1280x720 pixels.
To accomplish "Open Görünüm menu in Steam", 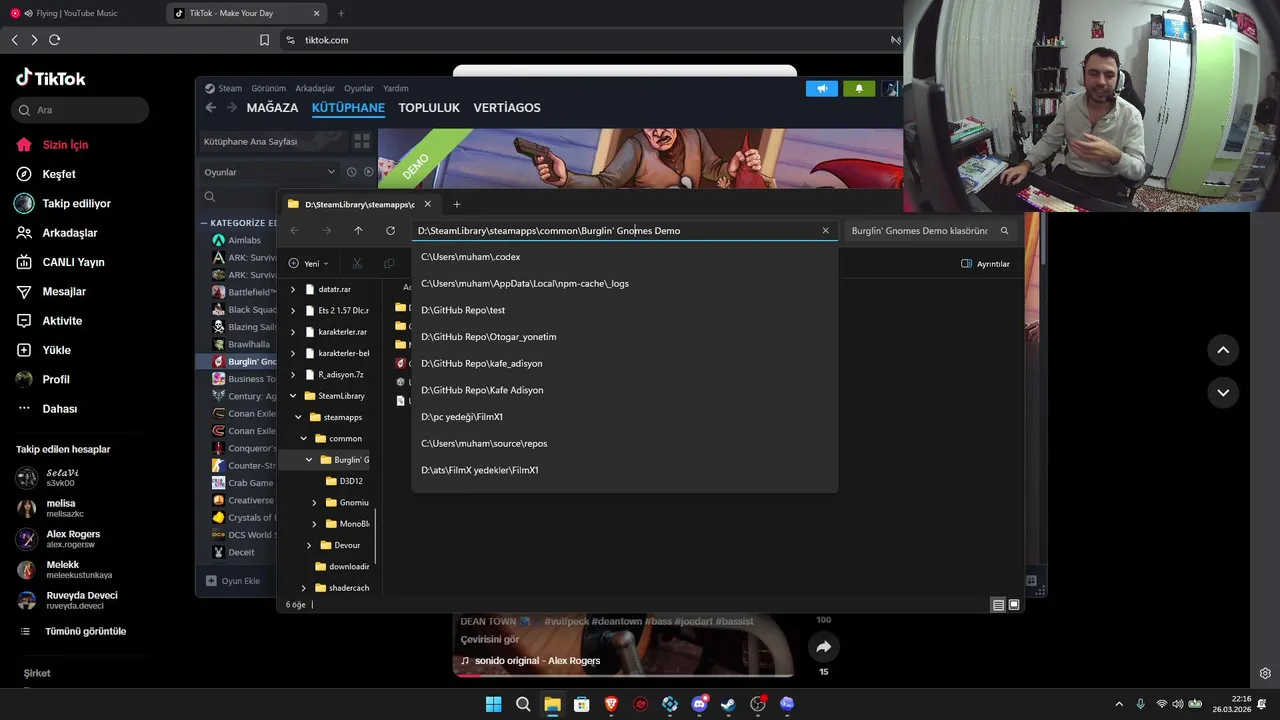I will (x=268, y=88).
